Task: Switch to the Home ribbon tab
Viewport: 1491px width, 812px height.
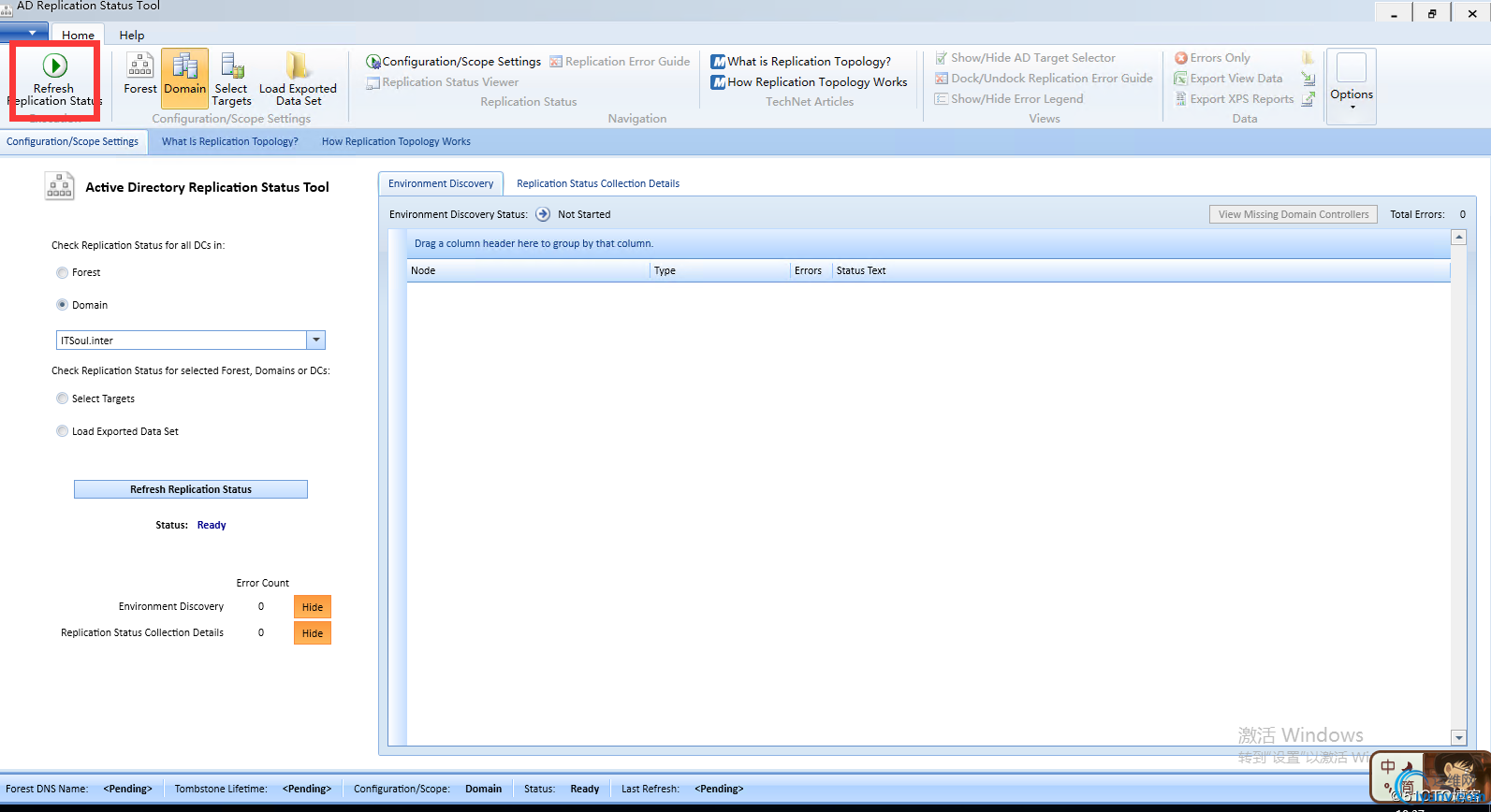Action: point(79,35)
